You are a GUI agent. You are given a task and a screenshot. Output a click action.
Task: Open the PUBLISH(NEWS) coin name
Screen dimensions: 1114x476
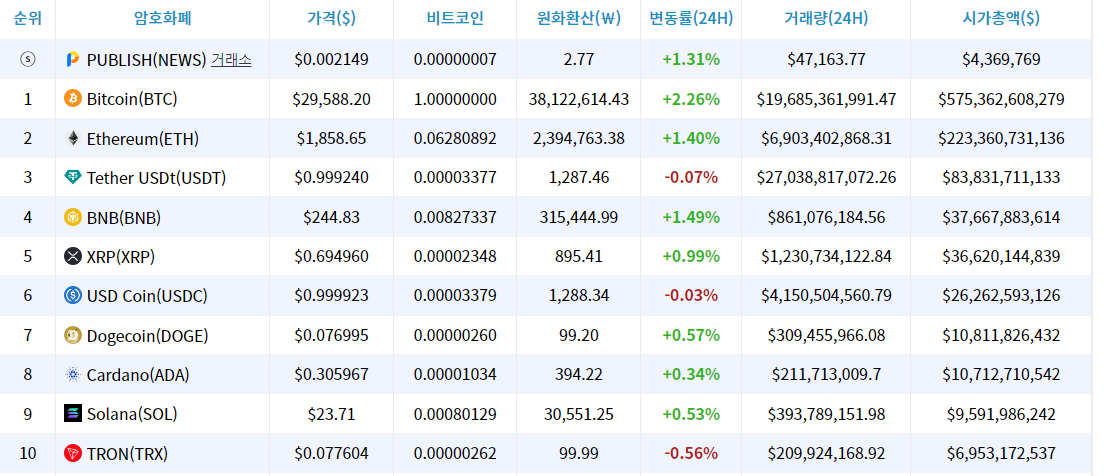point(146,60)
